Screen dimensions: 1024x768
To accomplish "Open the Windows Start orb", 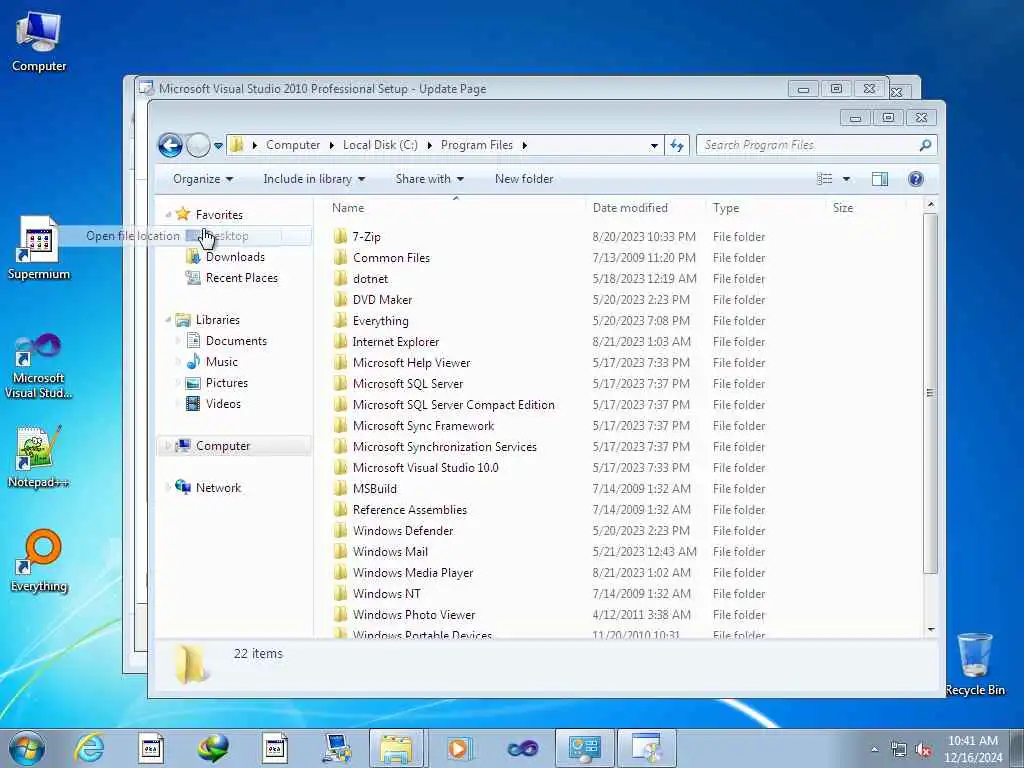I will 27,748.
